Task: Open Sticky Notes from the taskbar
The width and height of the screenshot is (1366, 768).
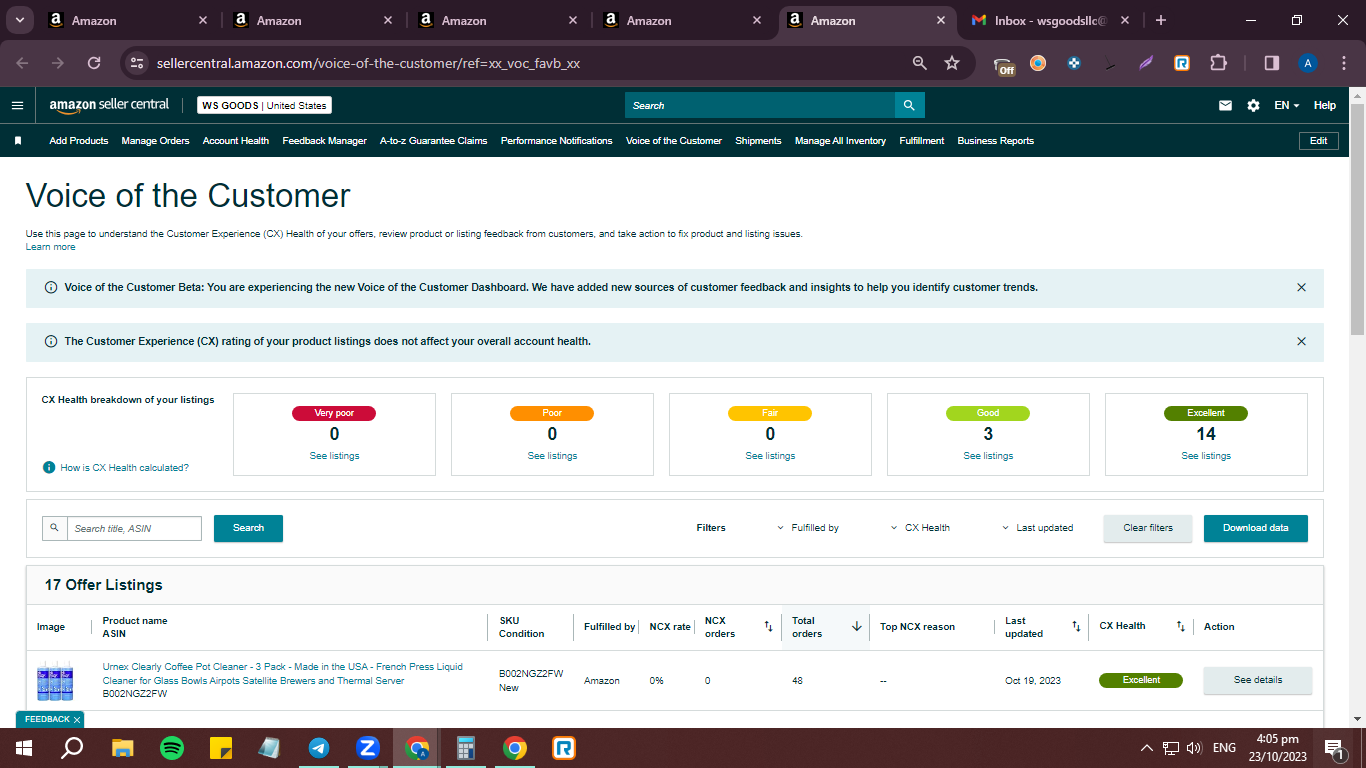Action: [x=221, y=748]
